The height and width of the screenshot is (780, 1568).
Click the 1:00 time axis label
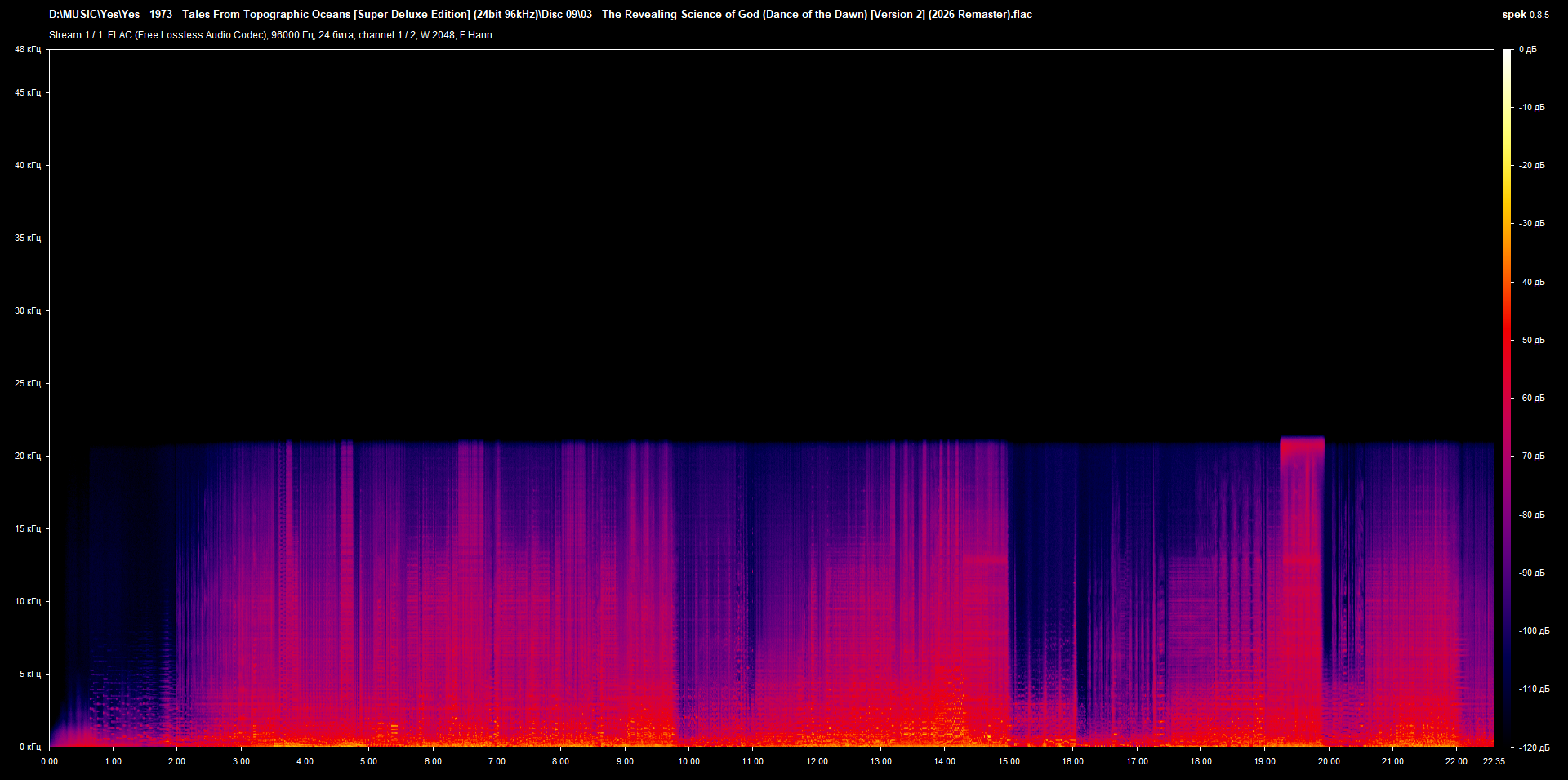pos(114,762)
